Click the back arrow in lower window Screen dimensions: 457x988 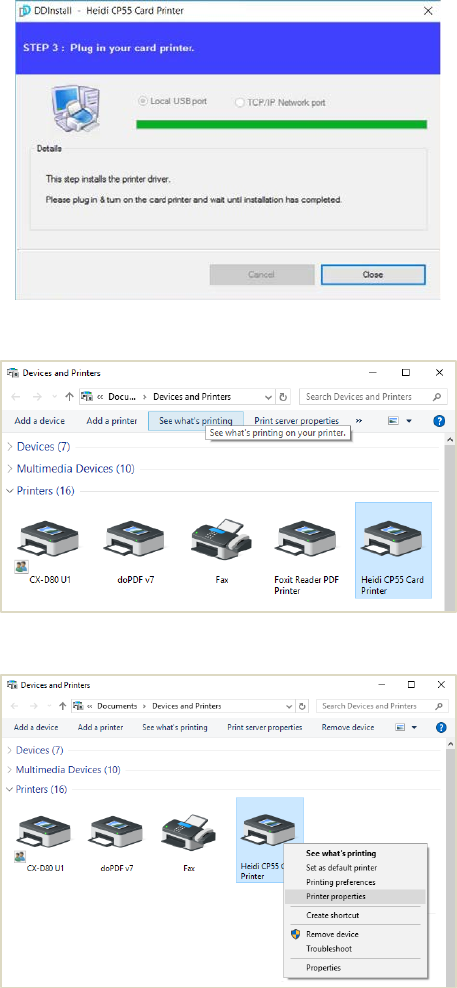16,706
